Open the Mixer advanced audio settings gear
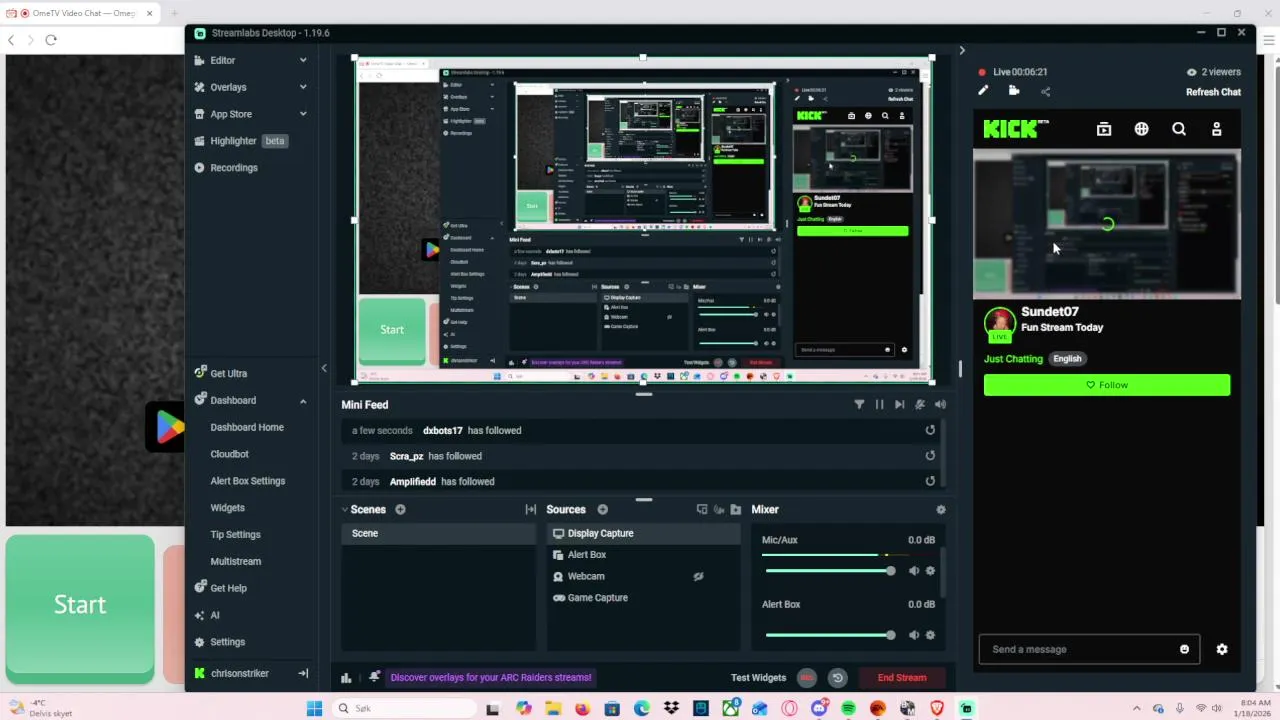 [x=940, y=509]
